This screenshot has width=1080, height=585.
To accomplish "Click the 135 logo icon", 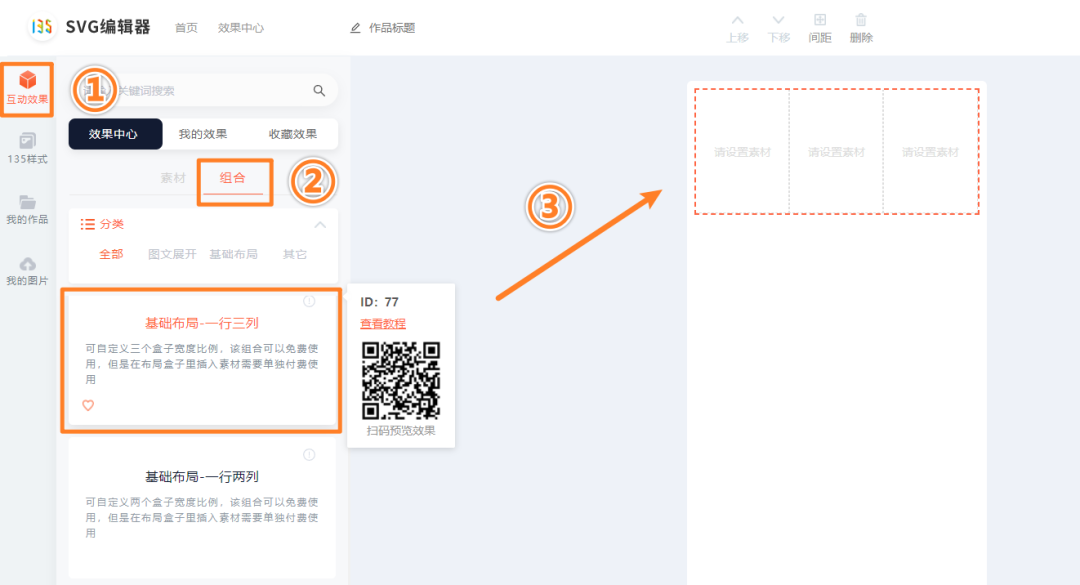I will (x=42, y=27).
